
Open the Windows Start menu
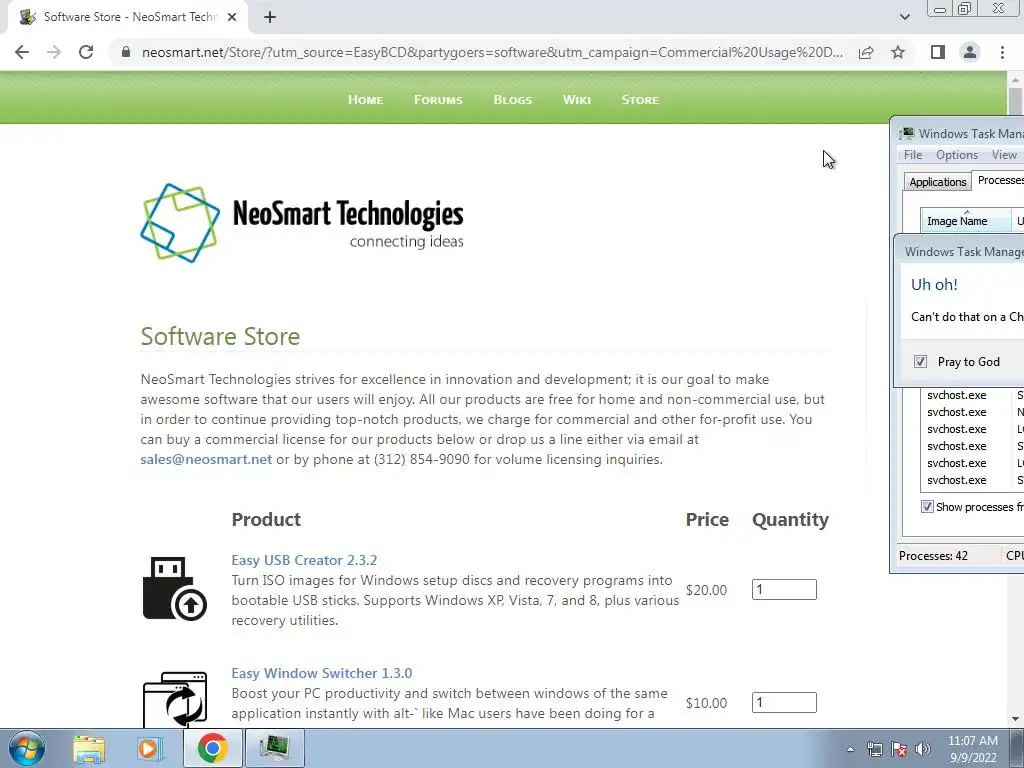[x=27, y=748]
